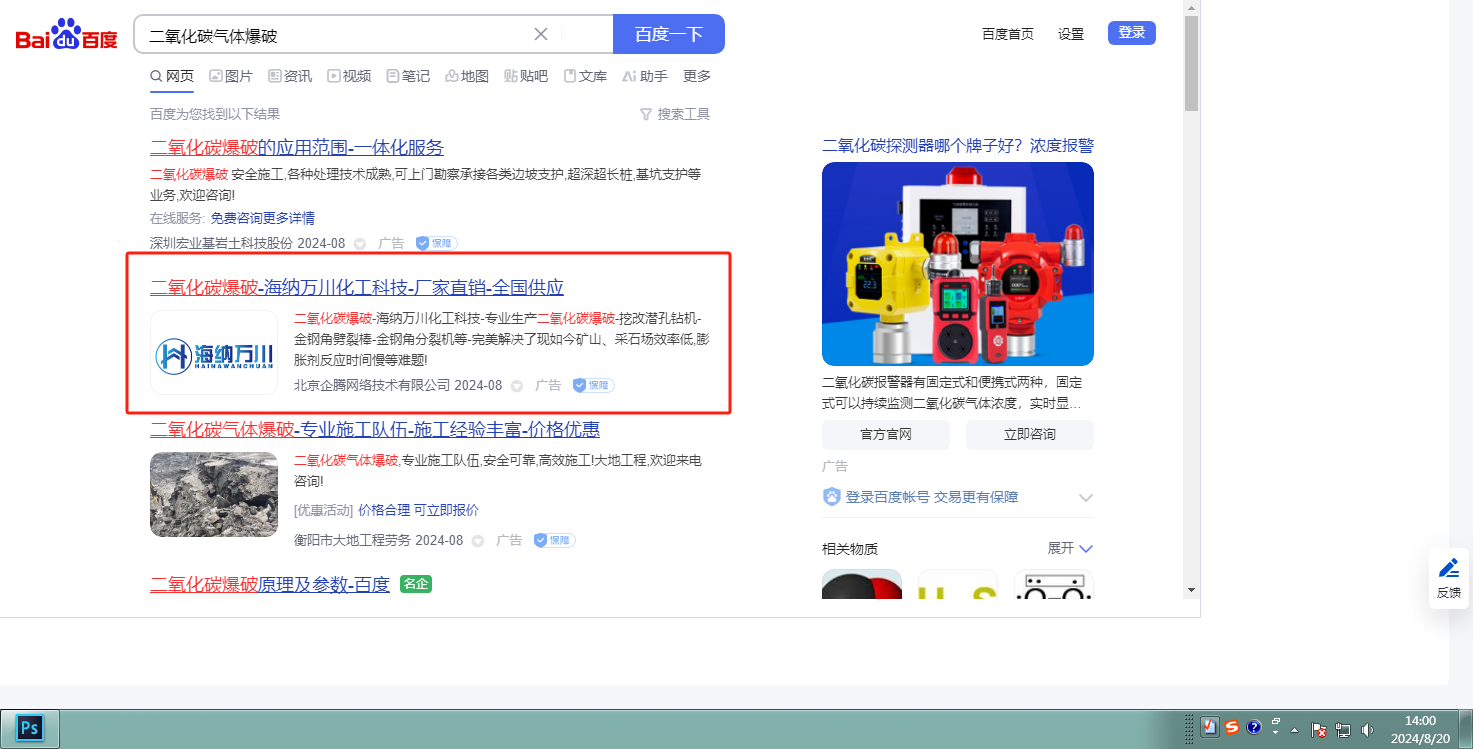The height and width of the screenshot is (749, 1473).
Task: Click the 可立即报价 link
Action: point(446,510)
